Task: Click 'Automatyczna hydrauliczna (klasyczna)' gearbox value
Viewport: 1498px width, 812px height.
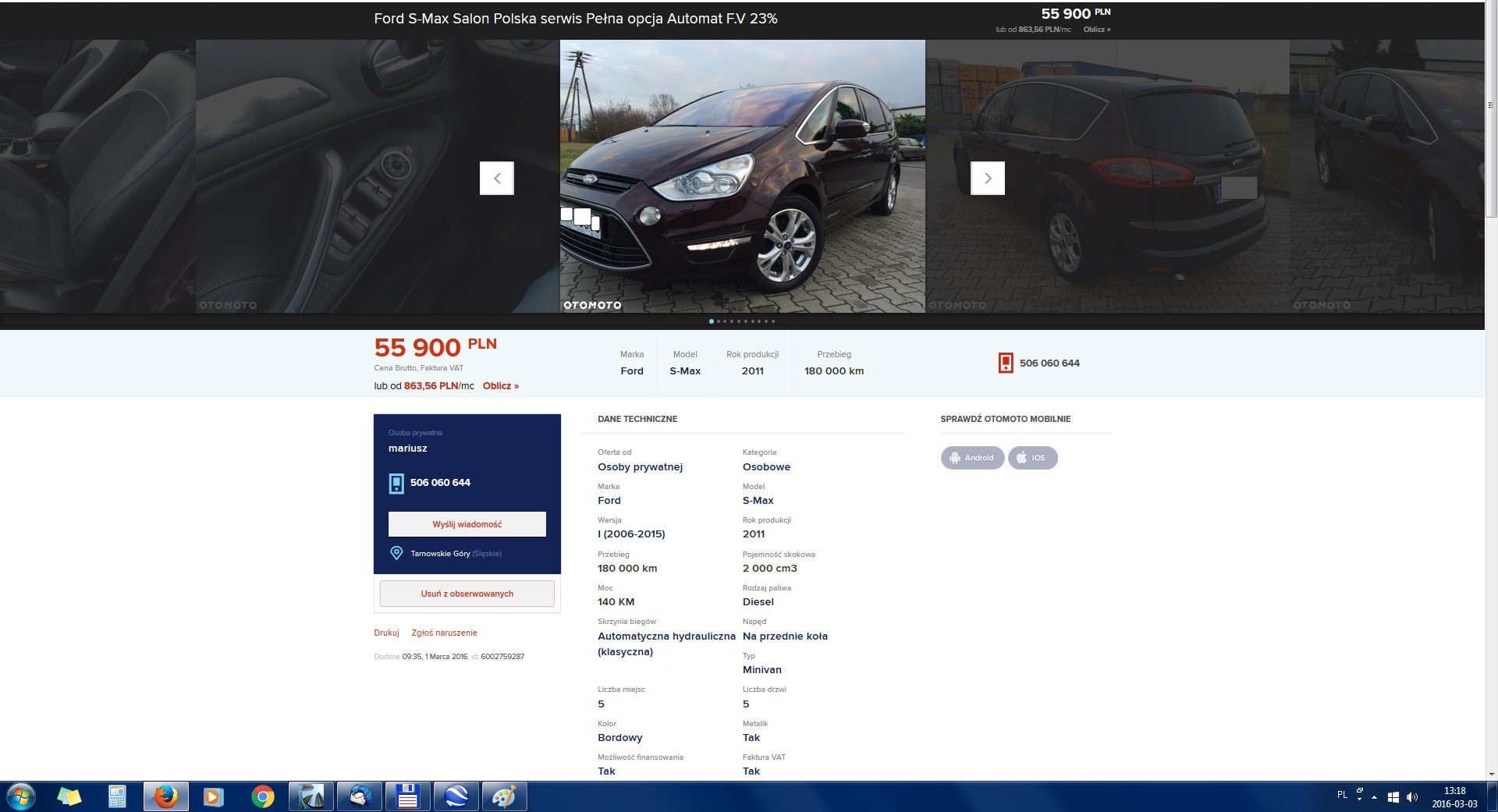Action: (666, 644)
